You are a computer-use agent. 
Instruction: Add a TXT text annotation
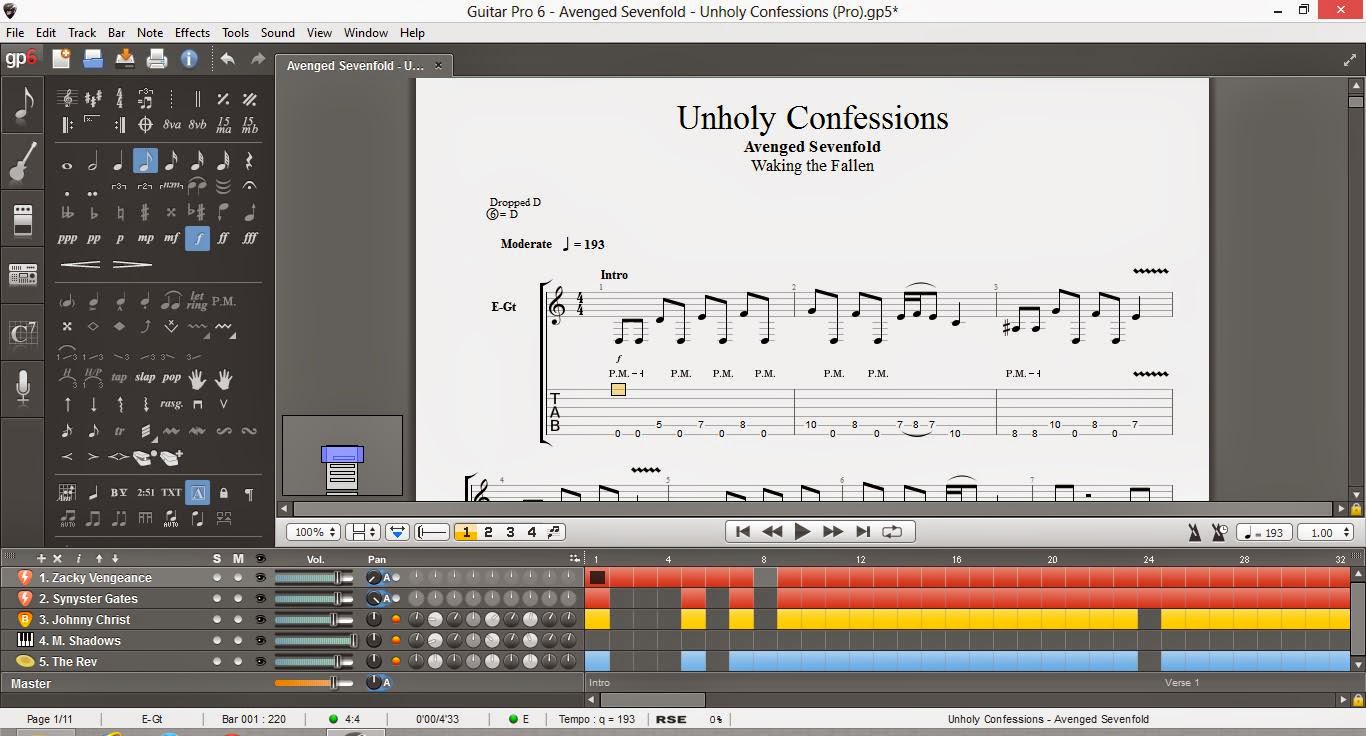(x=171, y=493)
